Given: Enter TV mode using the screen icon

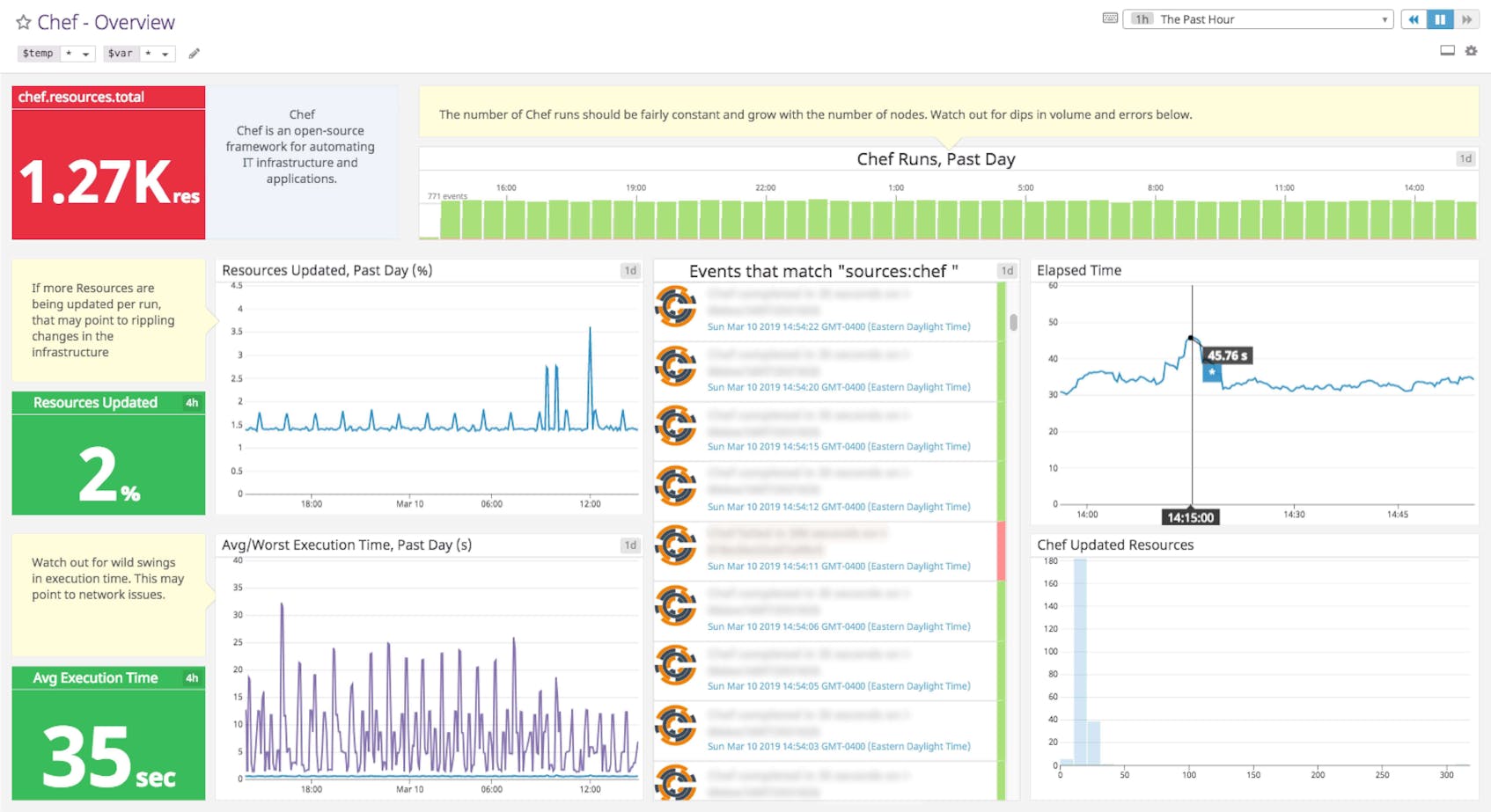Looking at the screenshot, I should click(x=1445, y=51).
